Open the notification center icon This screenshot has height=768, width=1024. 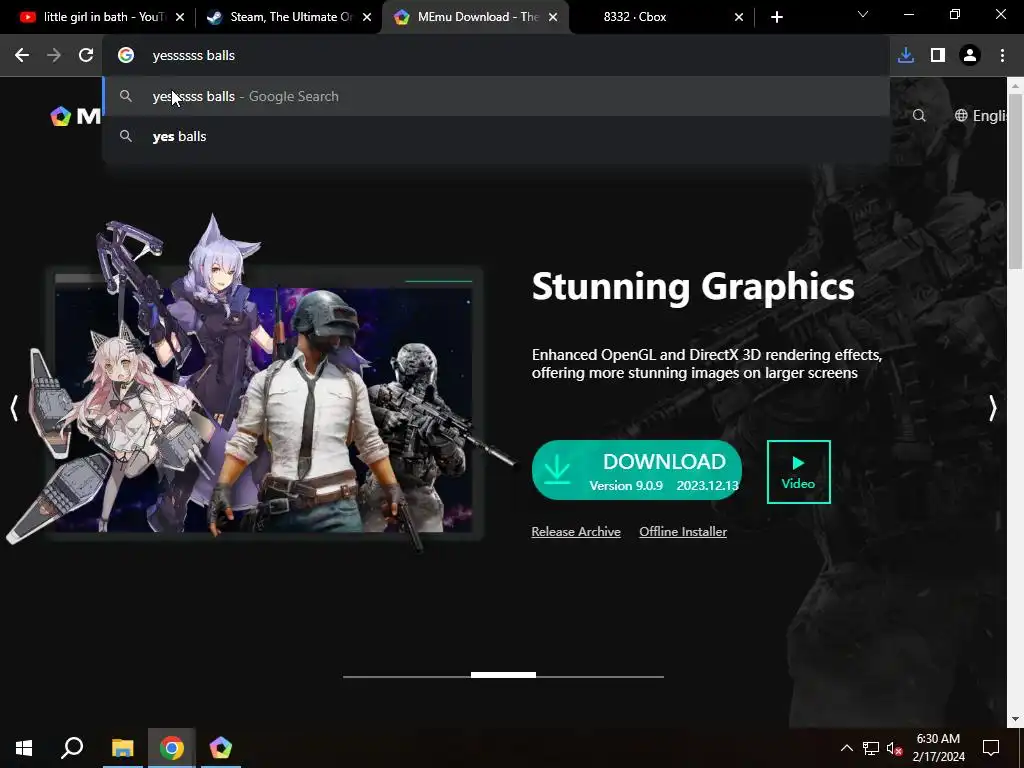[991, 748]
